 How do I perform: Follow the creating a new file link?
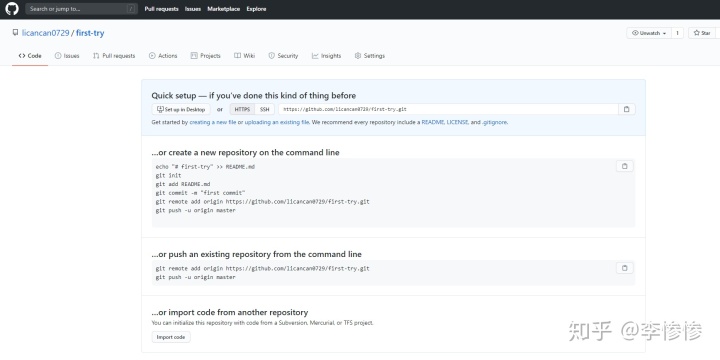[213, 123]
